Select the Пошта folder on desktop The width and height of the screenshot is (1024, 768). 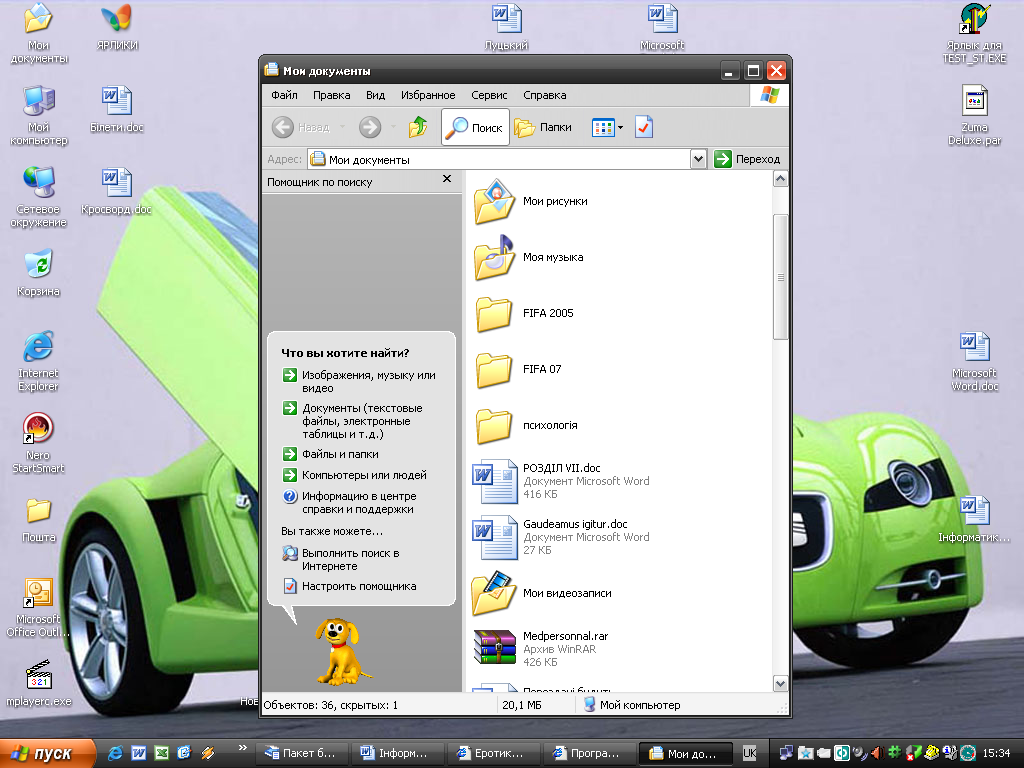39,520
